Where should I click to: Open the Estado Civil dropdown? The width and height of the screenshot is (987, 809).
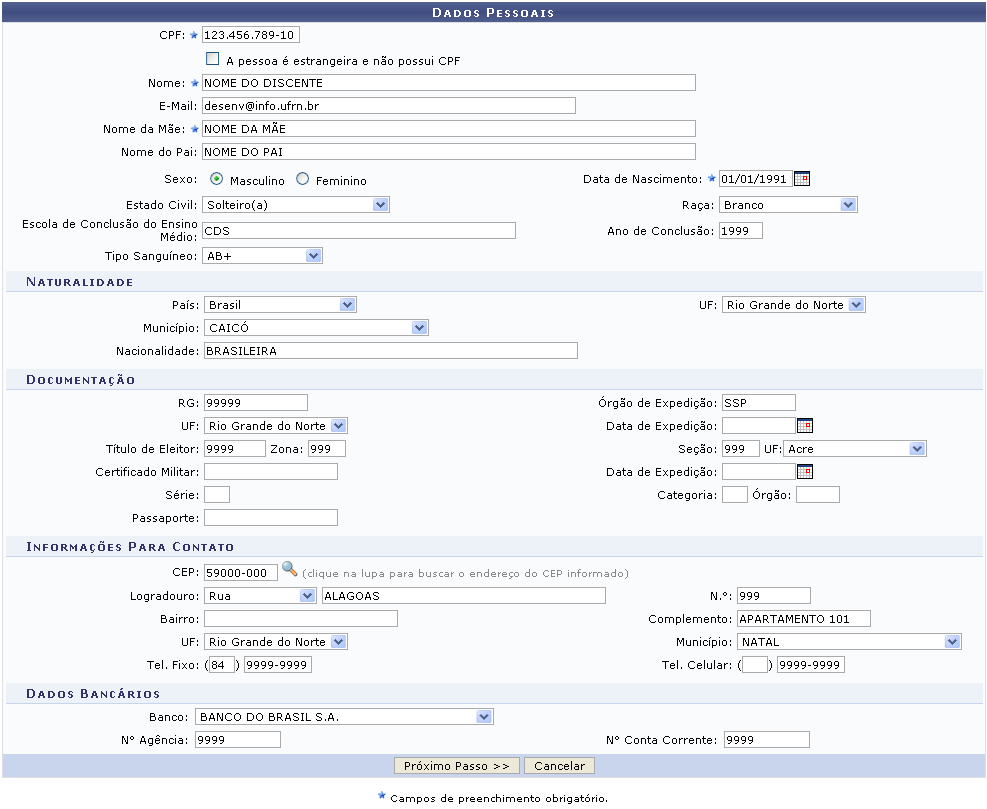(x=295, y=205)
